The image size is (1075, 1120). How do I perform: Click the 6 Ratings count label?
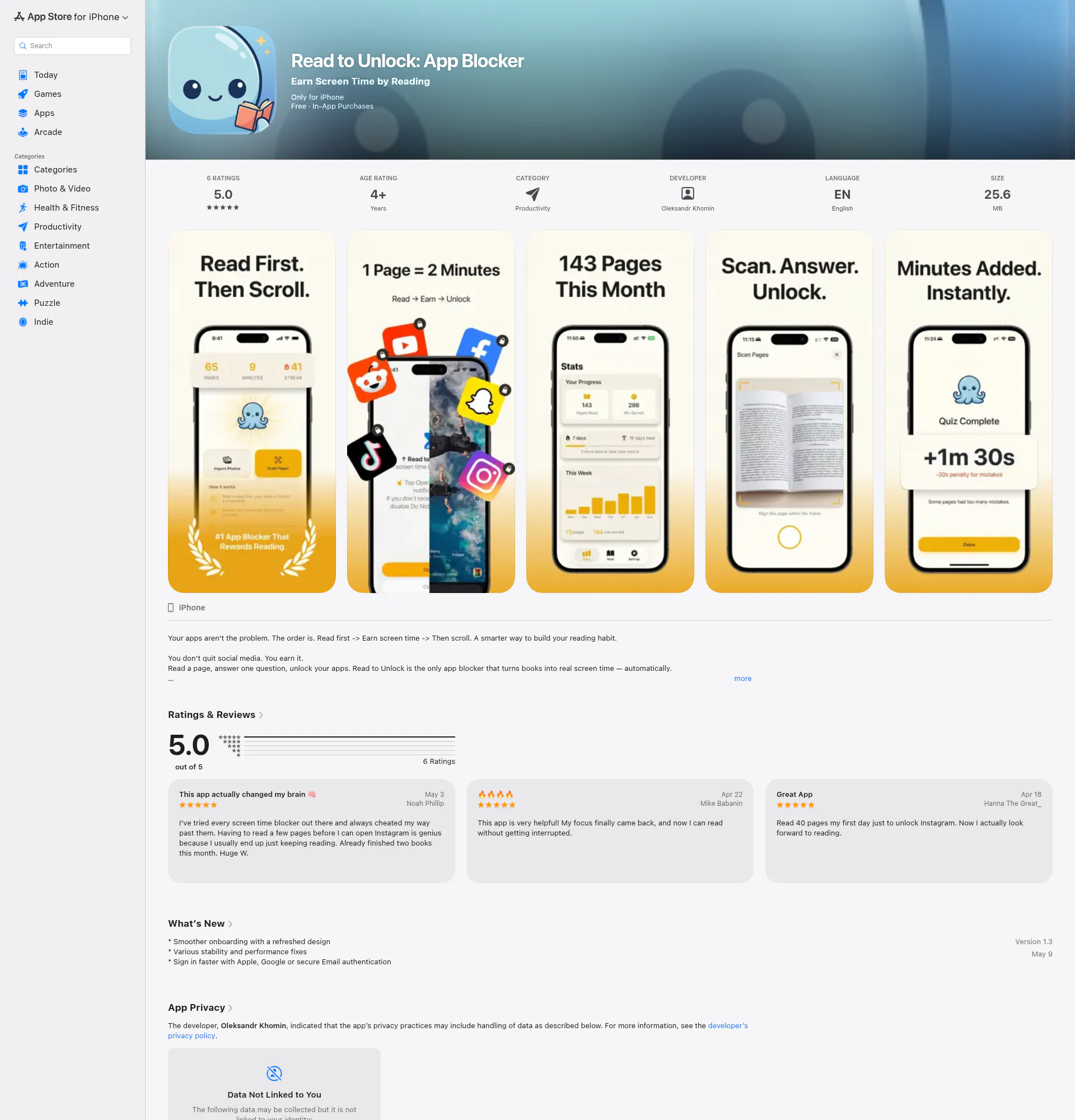[x=439, y=762]
